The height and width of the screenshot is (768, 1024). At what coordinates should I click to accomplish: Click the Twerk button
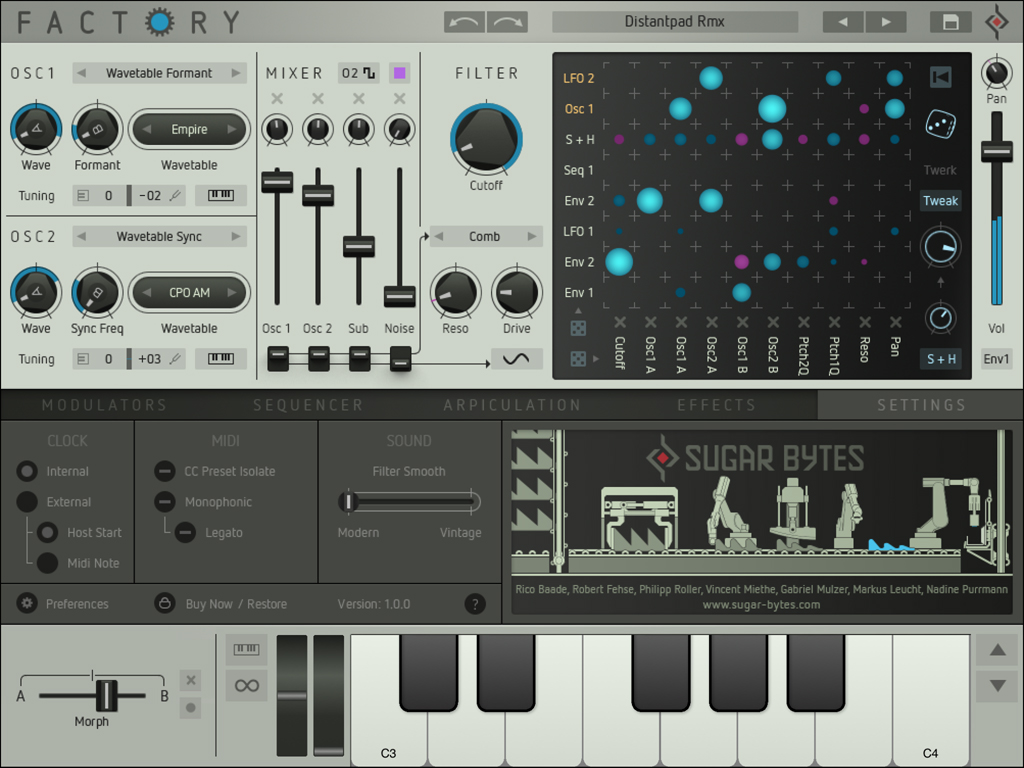pyautogui.click(x=940, y=170)
